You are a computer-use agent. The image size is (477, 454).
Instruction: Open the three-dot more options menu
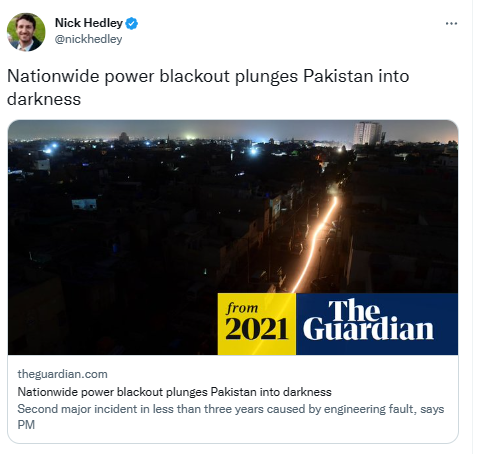(x=451, y=24)
